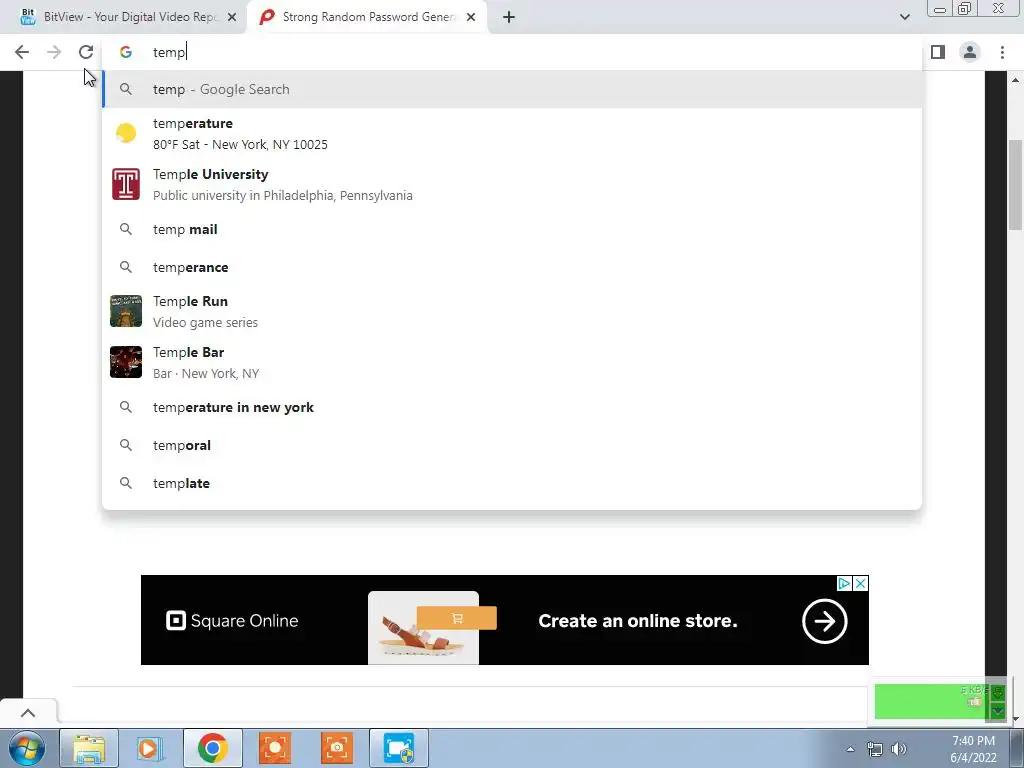Choose 'temperature in new york' suggestion
Image resolution: width=1024 pixels, height=768 pixels.
tap(512, 407)
